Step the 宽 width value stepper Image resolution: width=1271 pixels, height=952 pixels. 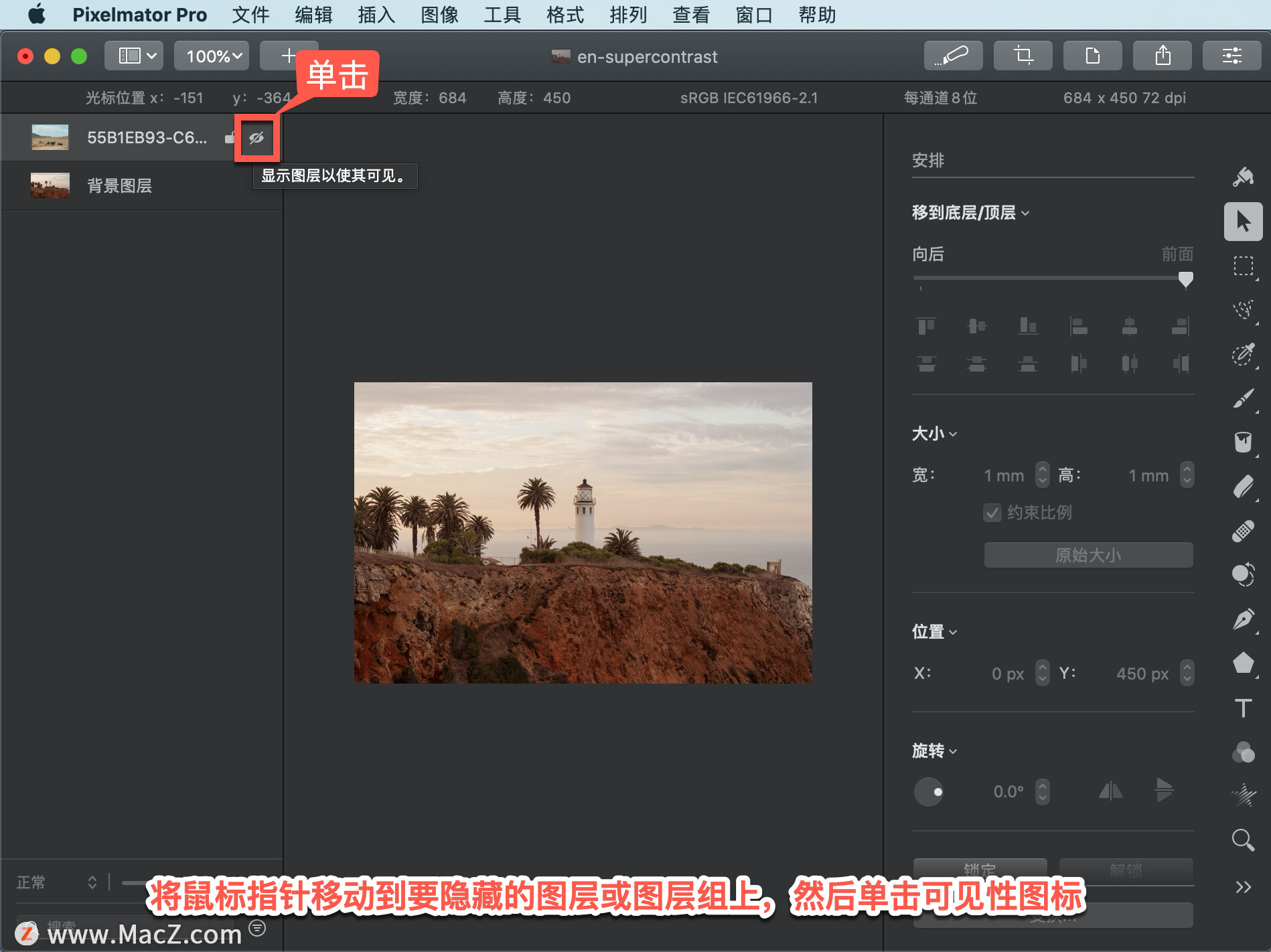(1042, 475)
